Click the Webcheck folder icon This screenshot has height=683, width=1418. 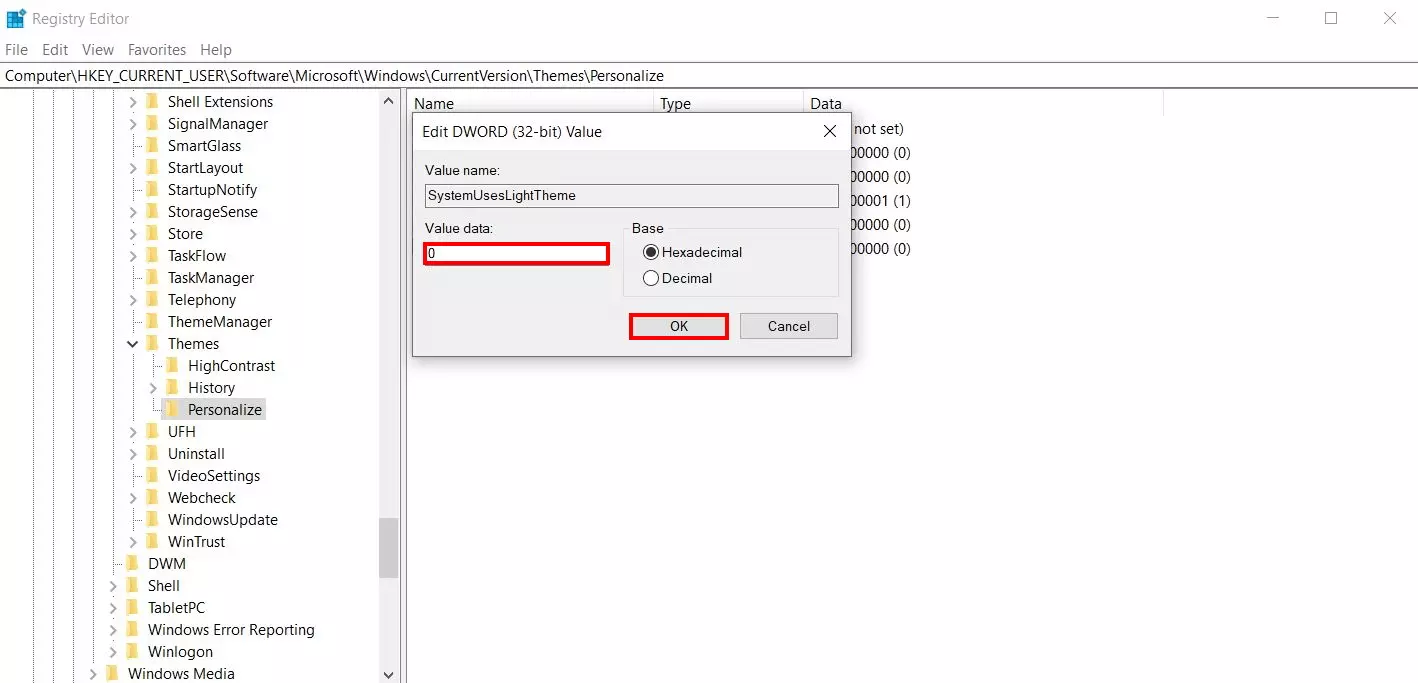(x=152, y=497)
